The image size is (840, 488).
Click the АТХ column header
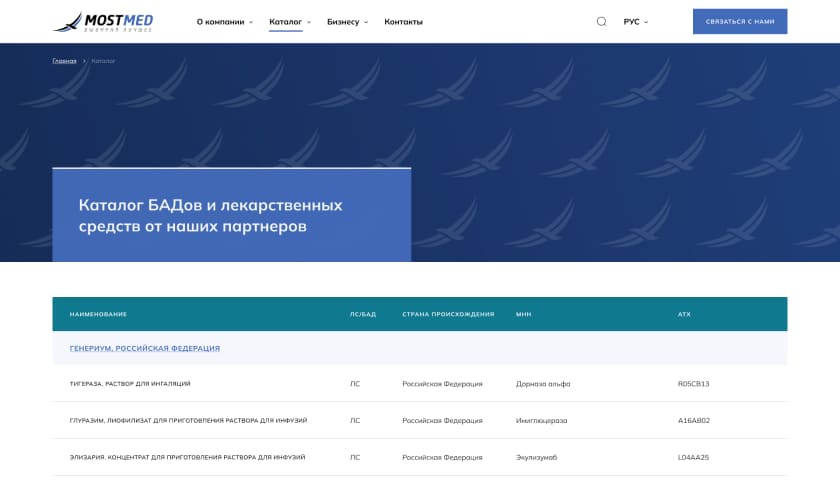[684, 314]
